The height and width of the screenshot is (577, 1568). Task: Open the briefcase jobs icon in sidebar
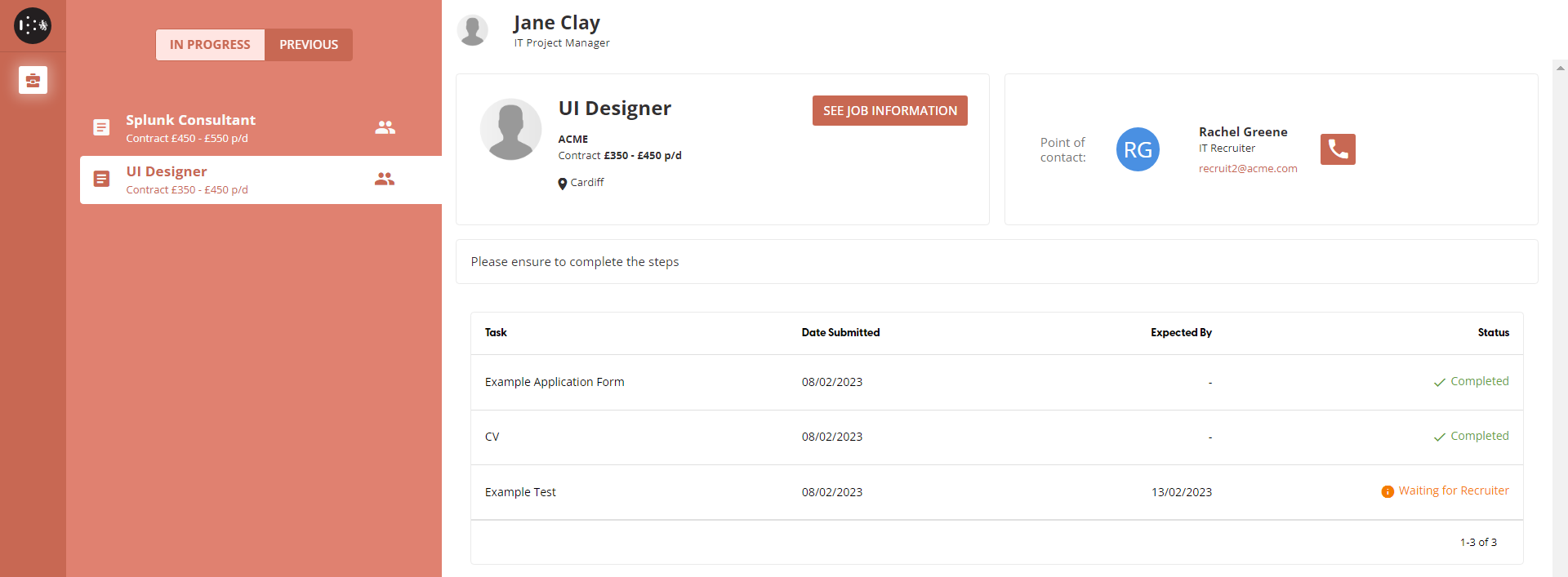pos(33,80)
